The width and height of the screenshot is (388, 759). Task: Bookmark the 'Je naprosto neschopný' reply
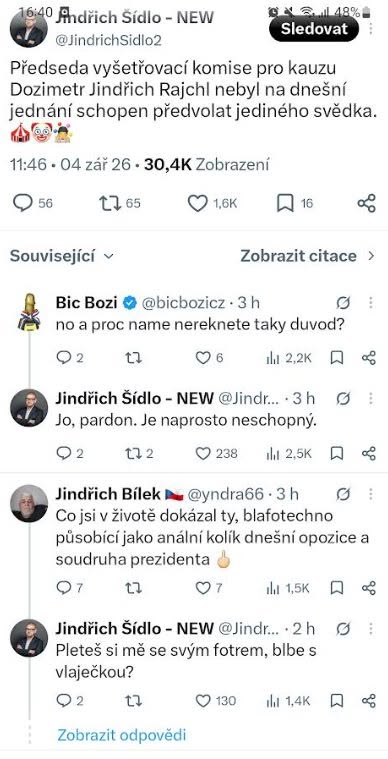click(337, 454)
